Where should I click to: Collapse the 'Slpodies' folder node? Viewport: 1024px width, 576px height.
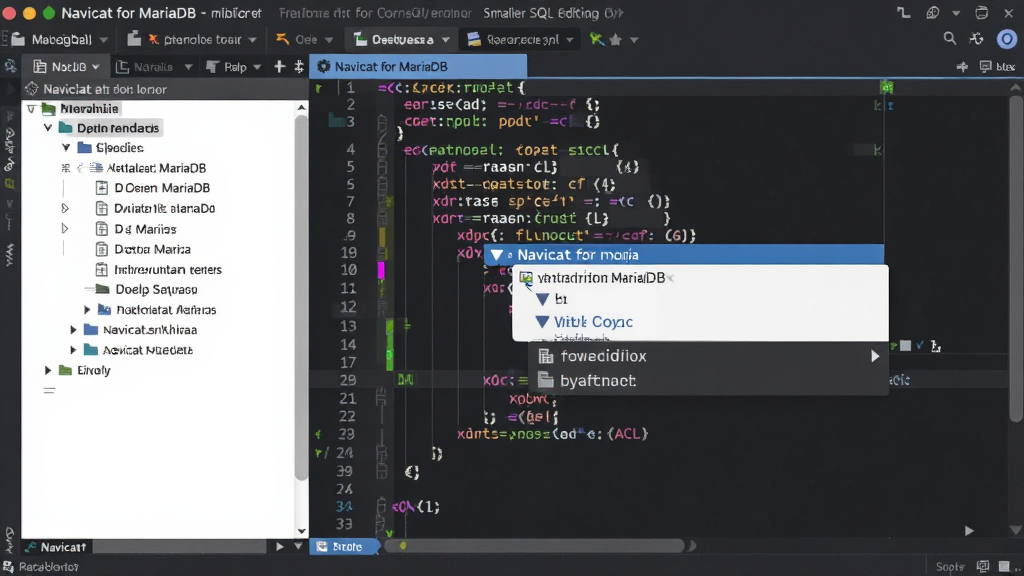pos(66,148)
